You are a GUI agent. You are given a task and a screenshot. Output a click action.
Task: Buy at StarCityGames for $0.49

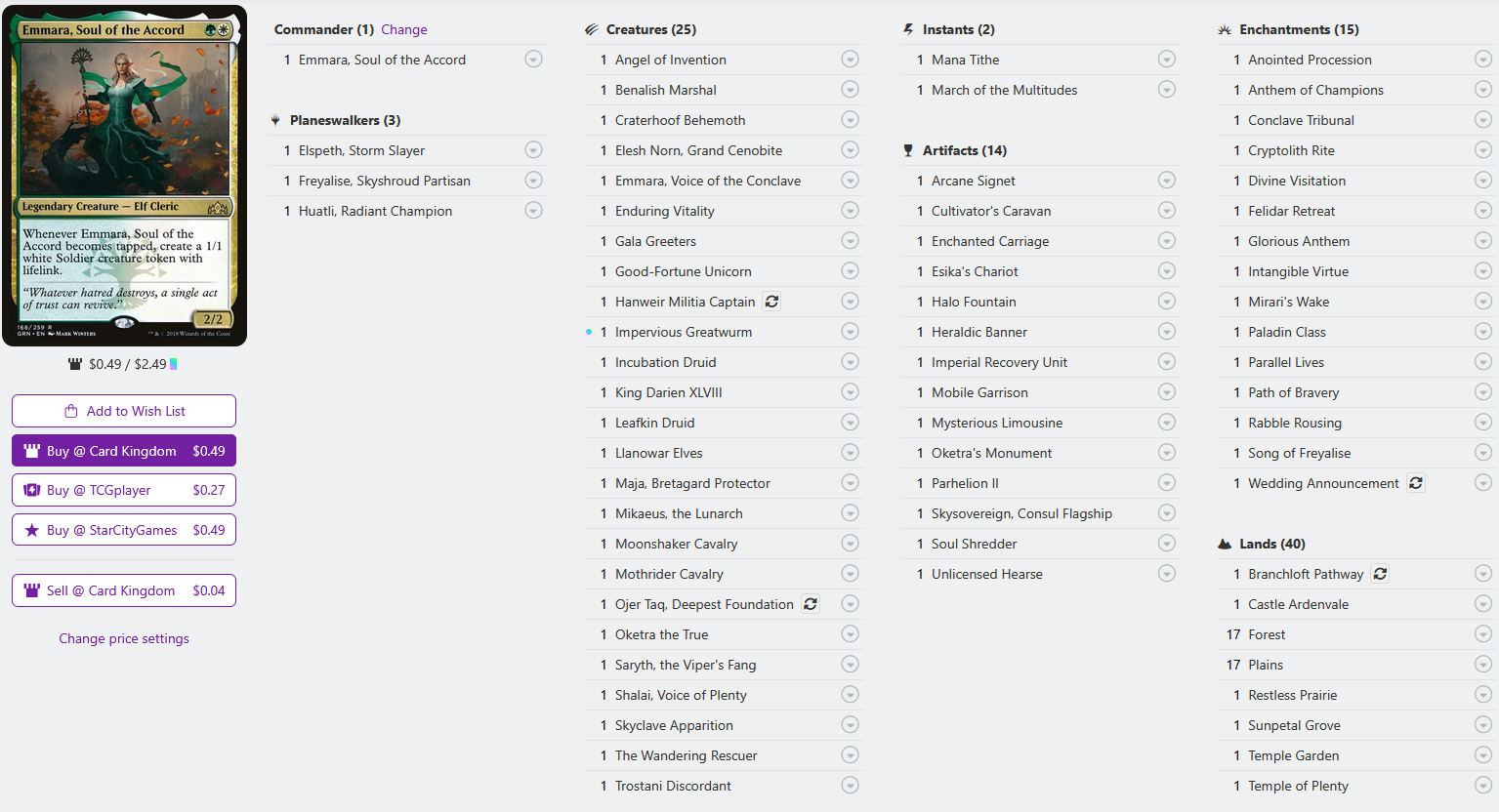[124, 530]
